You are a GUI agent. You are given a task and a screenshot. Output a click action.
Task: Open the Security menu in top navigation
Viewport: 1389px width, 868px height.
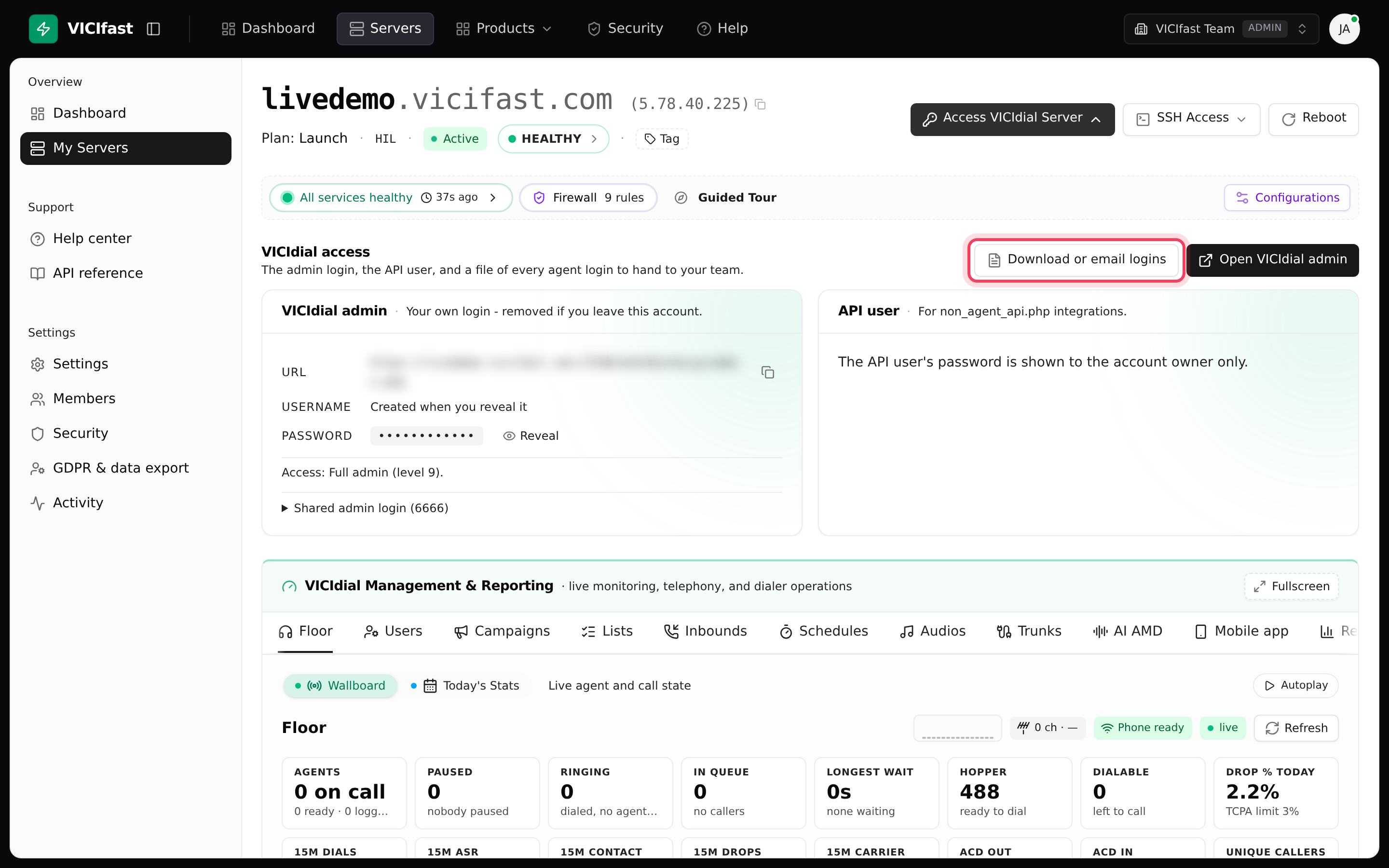point(625,29)
